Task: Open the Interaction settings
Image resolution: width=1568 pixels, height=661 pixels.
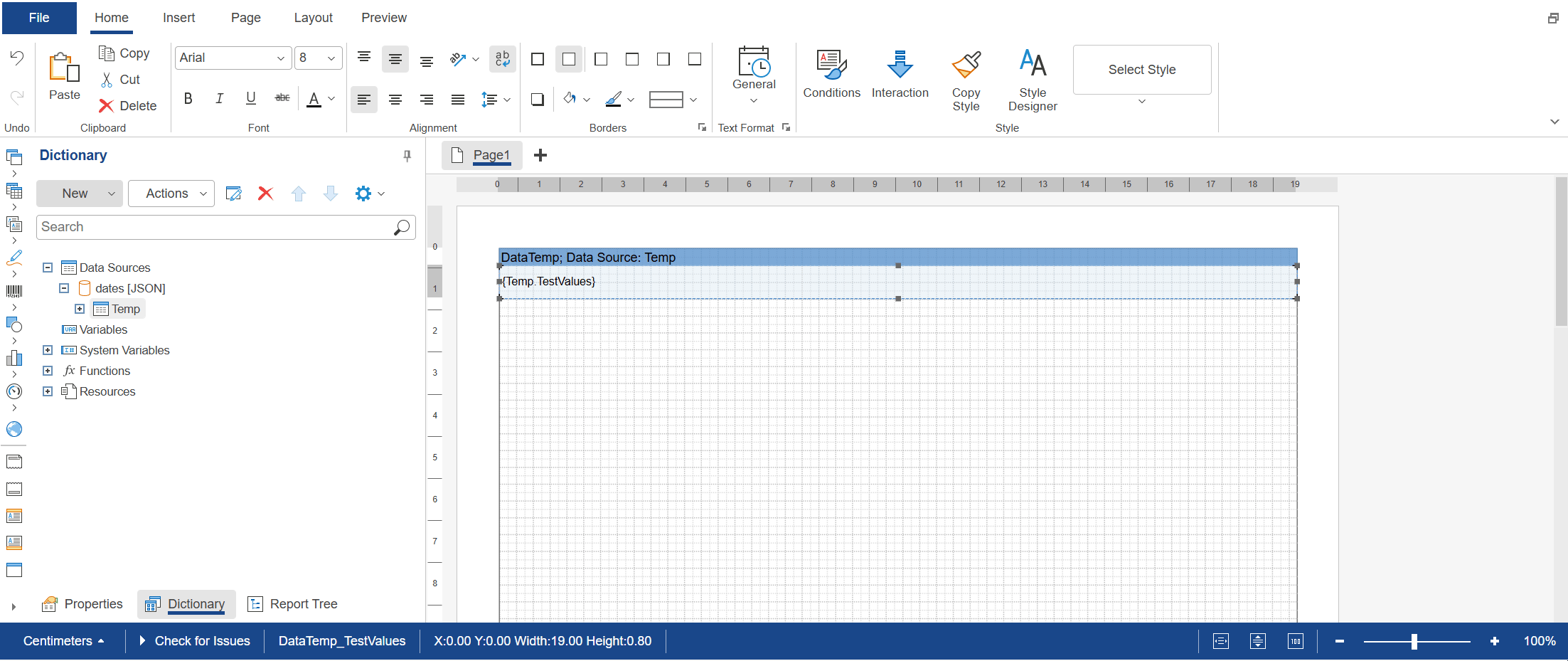Action: click(x=900, y=75)
